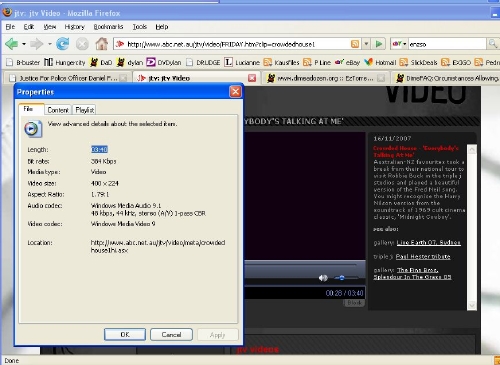The image size is (500, 365).
Task: Click the search box containing enzso
Action: [x=447, y=44]
